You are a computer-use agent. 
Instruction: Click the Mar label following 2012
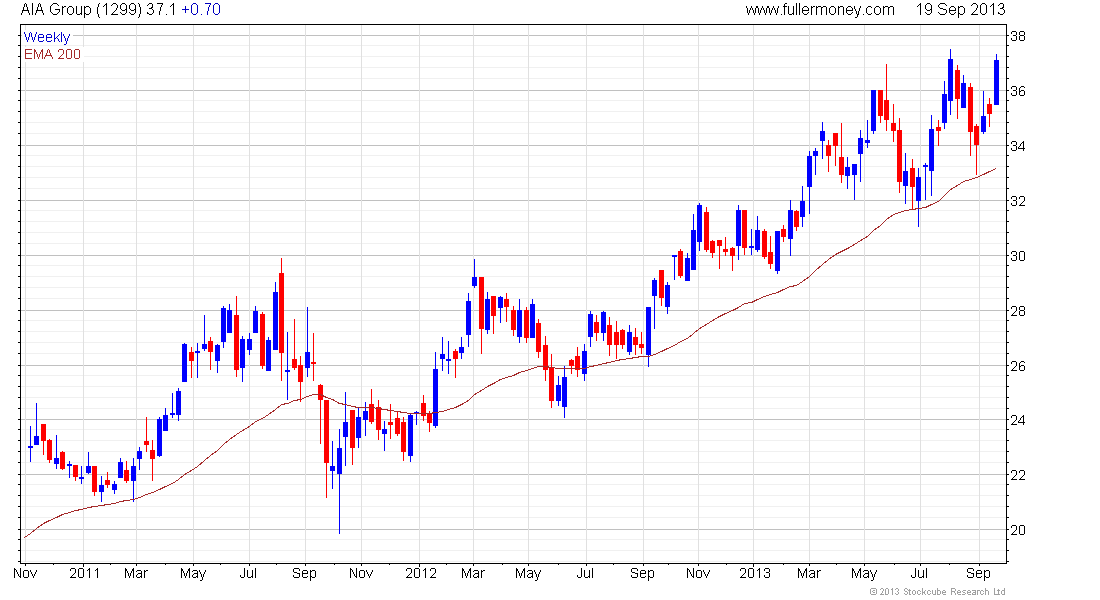pyautogui.click(x=473, y=573)
